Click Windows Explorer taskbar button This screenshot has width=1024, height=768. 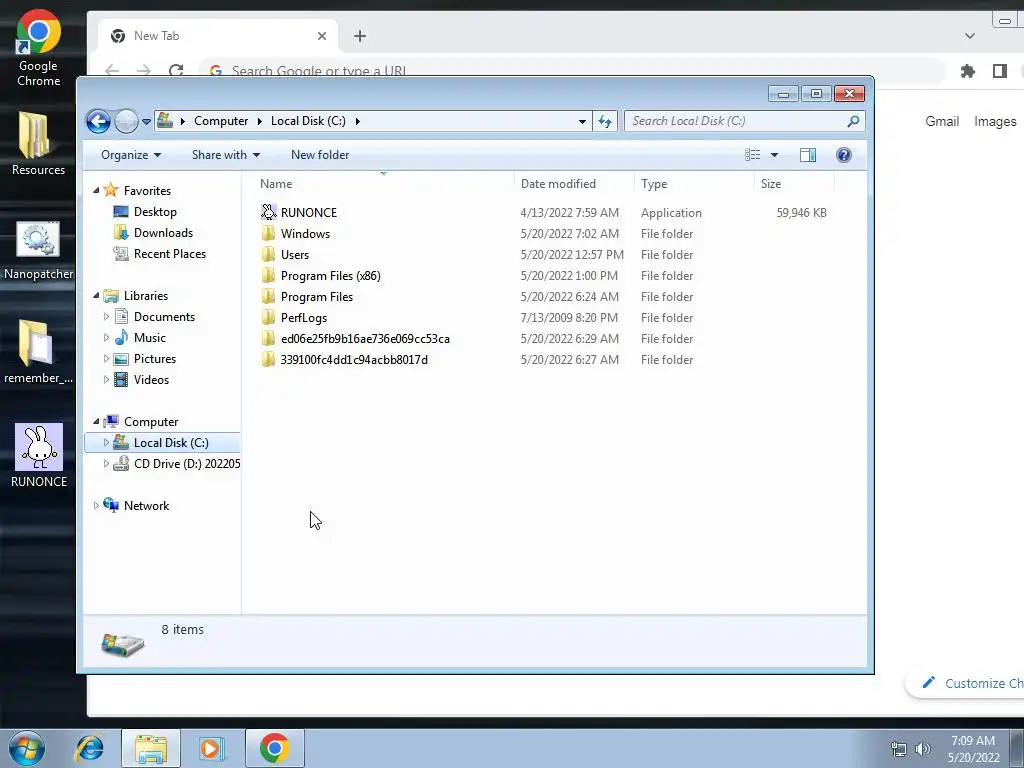151,748
